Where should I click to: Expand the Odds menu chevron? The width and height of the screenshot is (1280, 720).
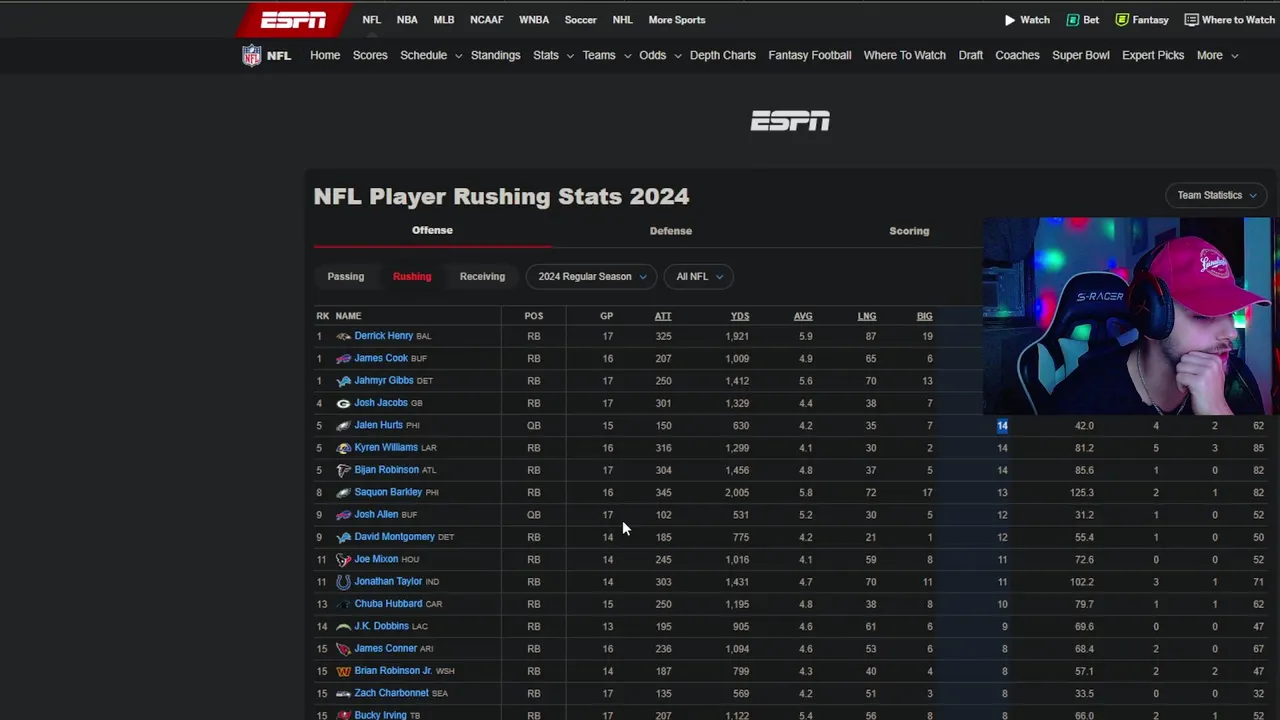point(677,56)
